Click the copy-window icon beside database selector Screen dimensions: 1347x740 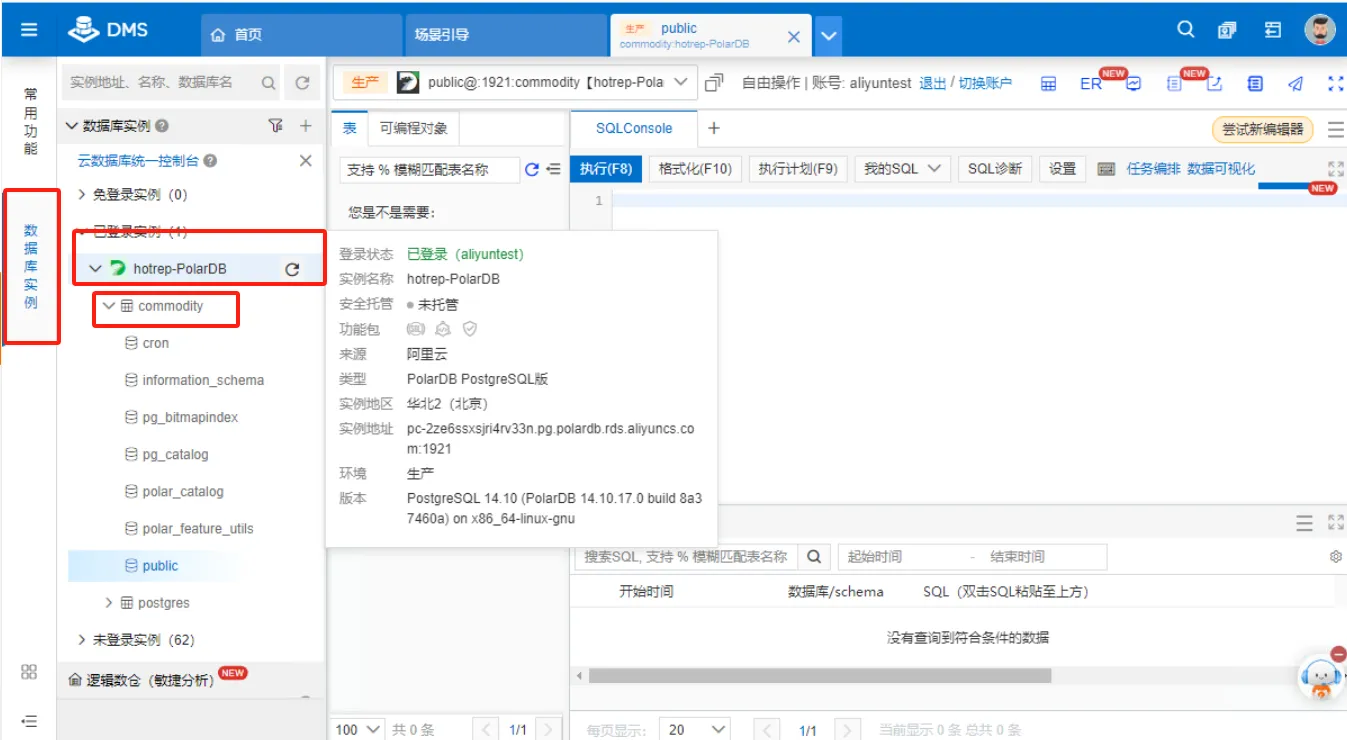coord(714,83)
